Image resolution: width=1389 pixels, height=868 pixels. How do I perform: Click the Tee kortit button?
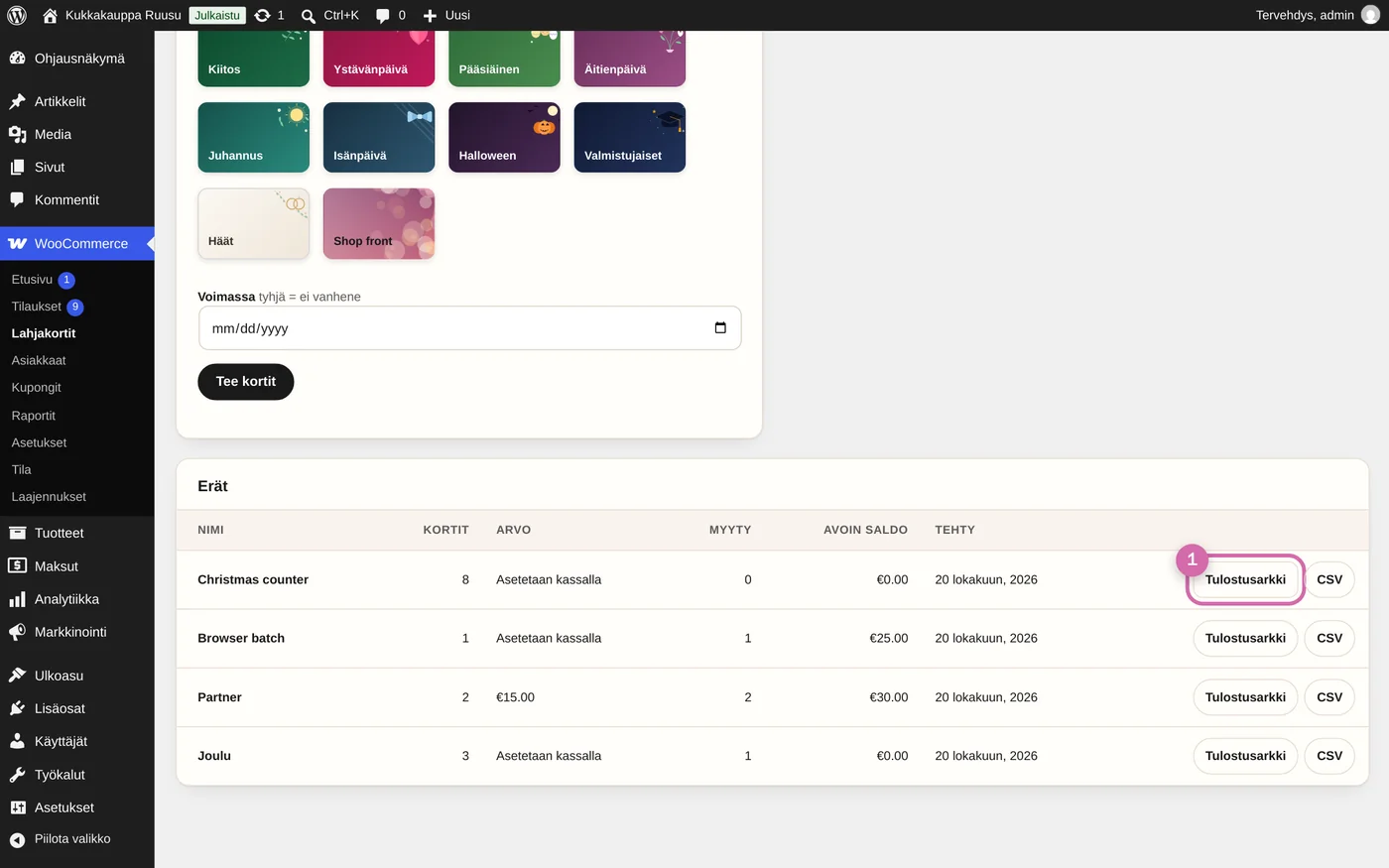246,382
